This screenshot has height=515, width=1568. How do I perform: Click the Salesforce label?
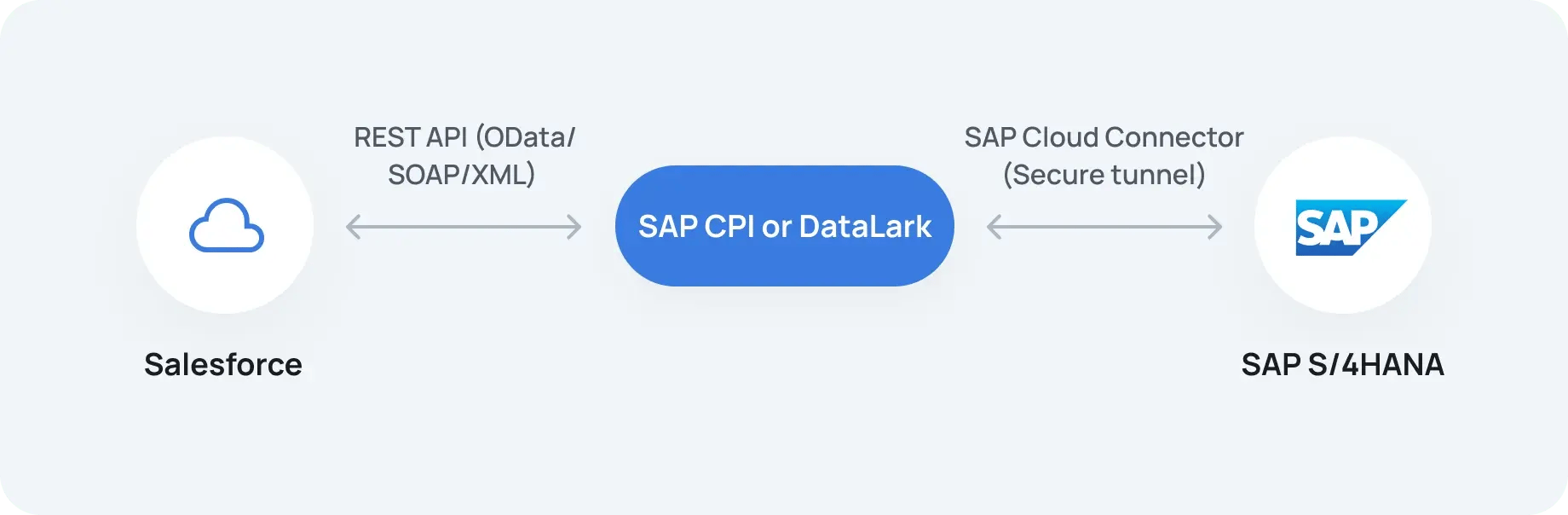click(223, 364)
